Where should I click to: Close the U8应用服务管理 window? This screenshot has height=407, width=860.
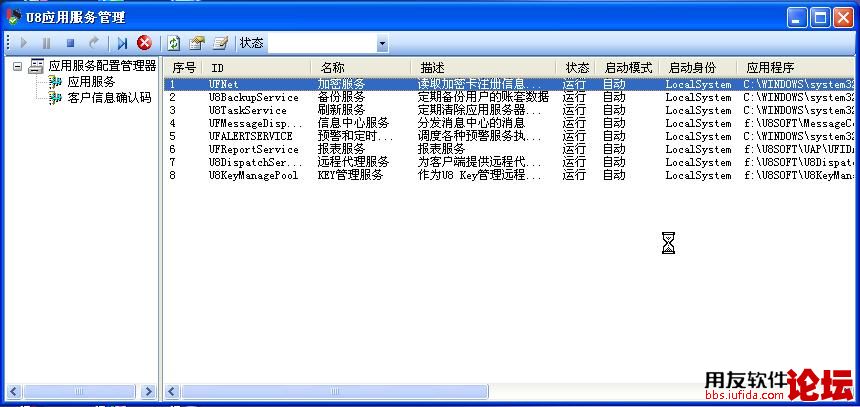844,18
